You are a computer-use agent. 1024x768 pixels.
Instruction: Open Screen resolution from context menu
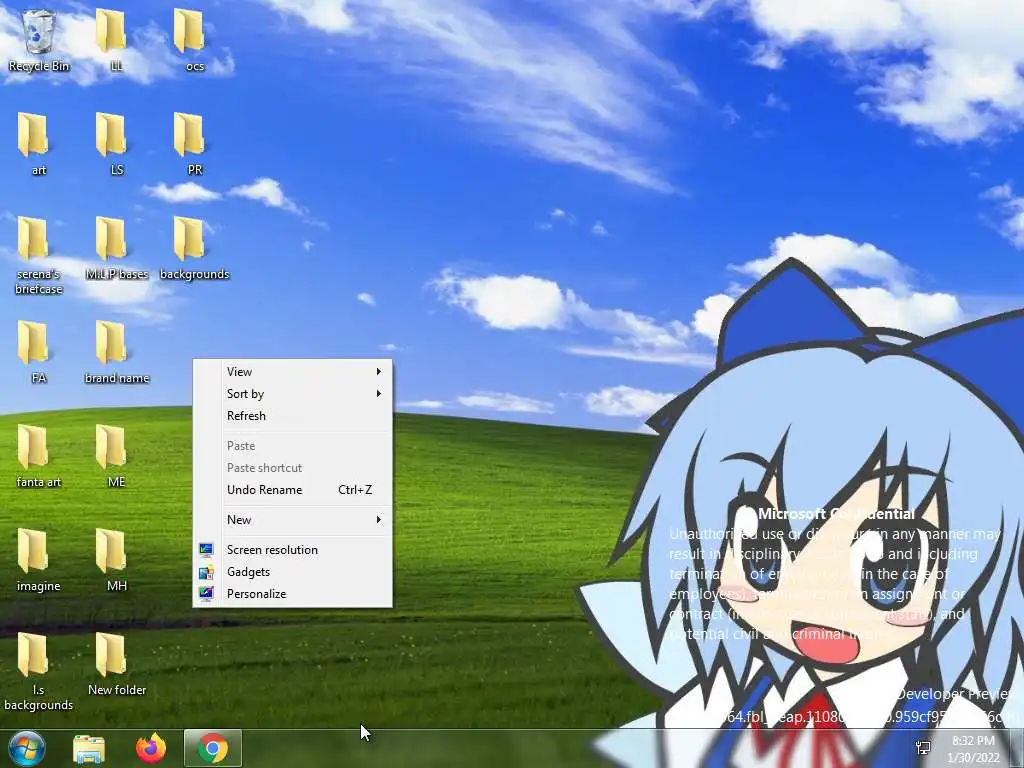click(293, 550)
